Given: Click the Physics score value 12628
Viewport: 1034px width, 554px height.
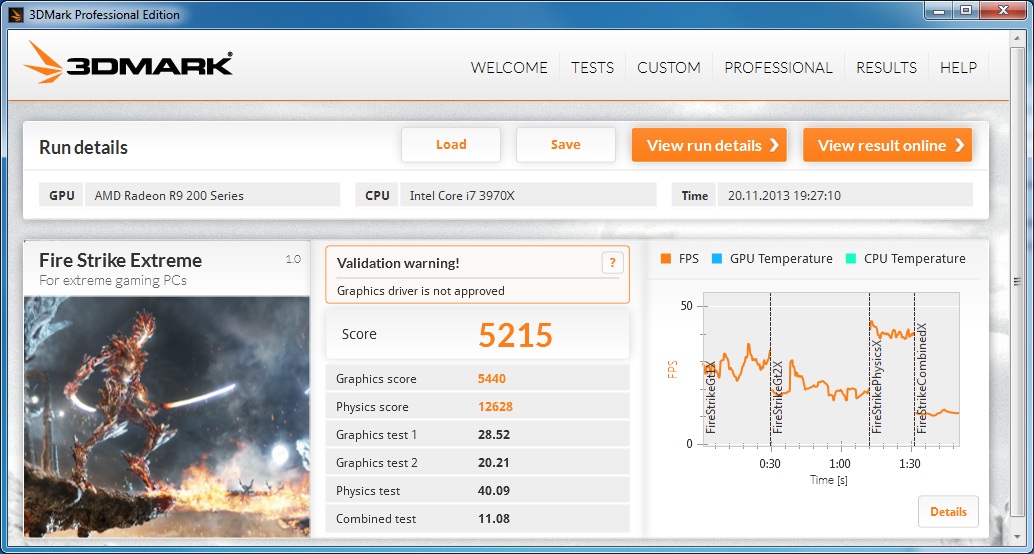Looking at the screenshot, I should point(495,407).
